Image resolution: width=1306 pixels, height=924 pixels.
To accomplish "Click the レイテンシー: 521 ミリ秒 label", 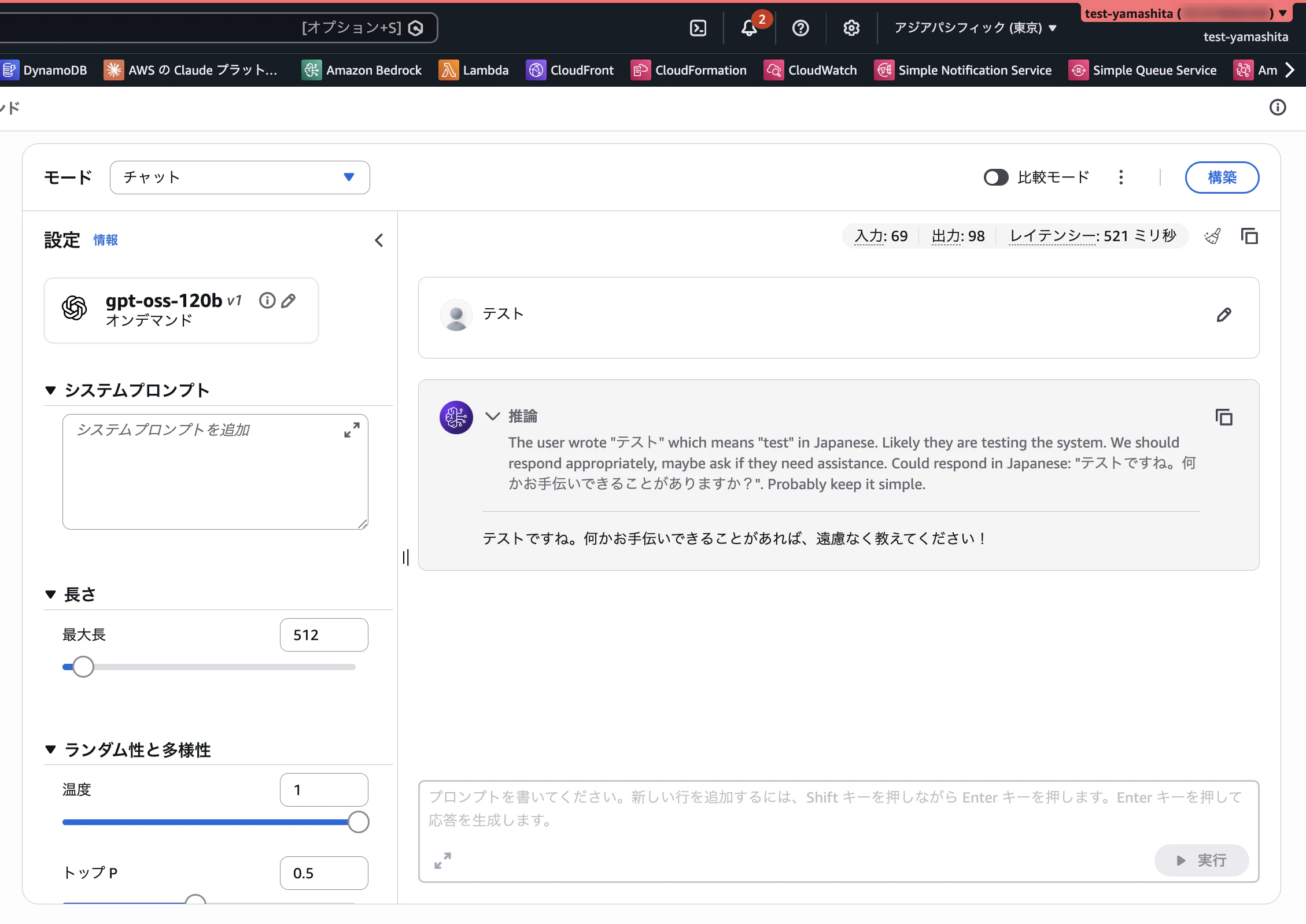I will click(1093, 236).
